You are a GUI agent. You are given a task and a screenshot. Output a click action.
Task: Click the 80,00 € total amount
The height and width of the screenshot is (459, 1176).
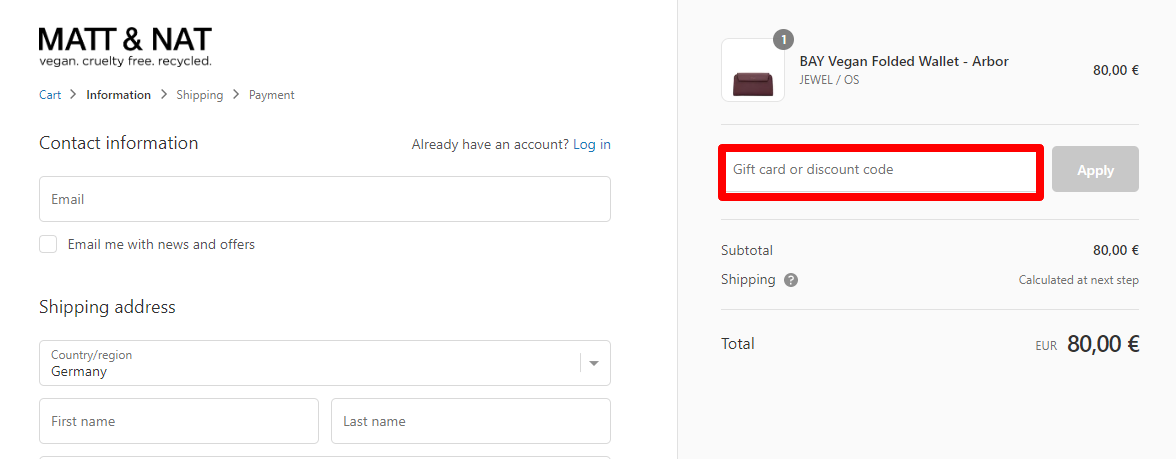click(x=1103, y=344)
